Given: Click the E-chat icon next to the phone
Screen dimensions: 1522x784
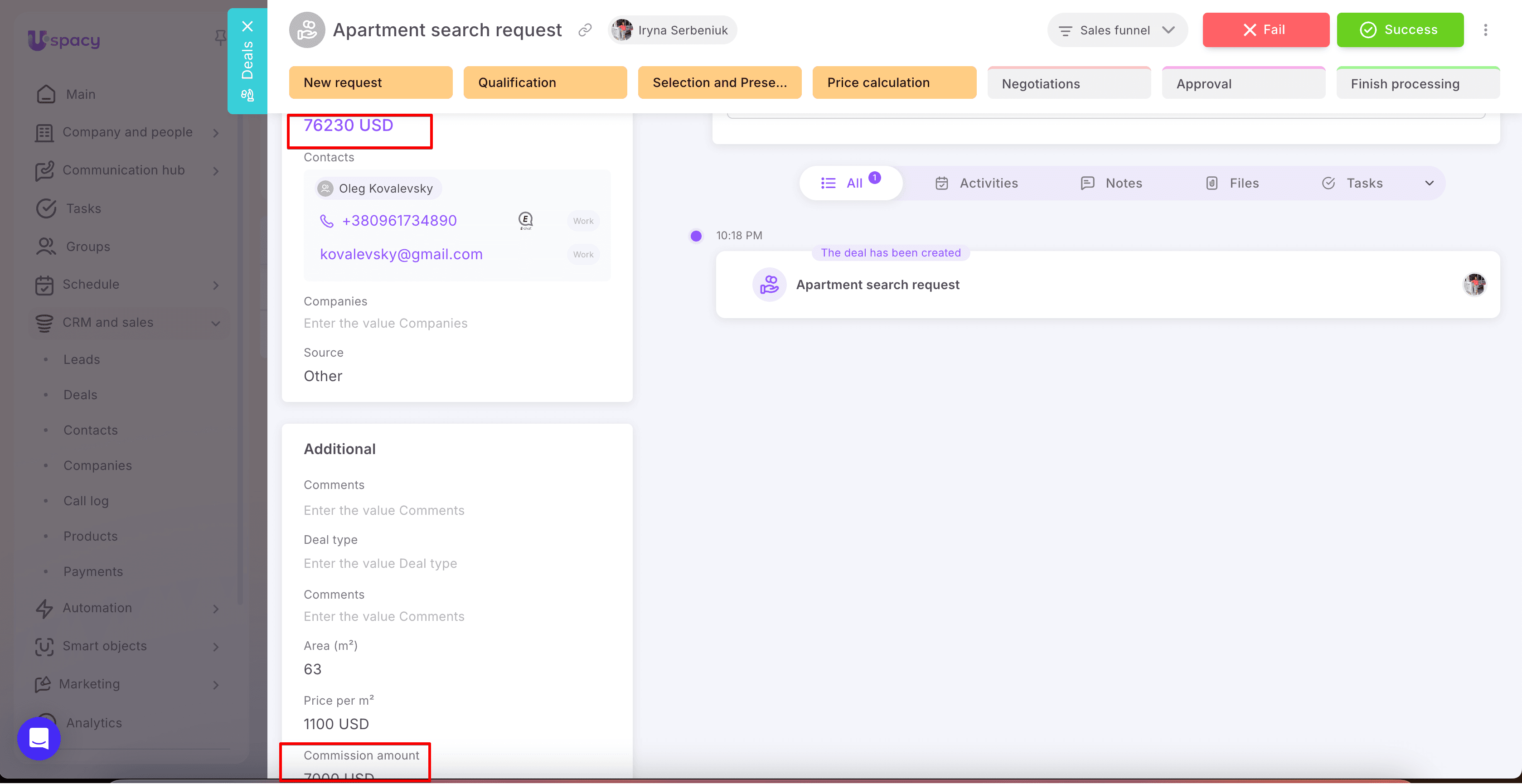Looking at the screenshot, I should pyautogui.click(x=525, y=221).
